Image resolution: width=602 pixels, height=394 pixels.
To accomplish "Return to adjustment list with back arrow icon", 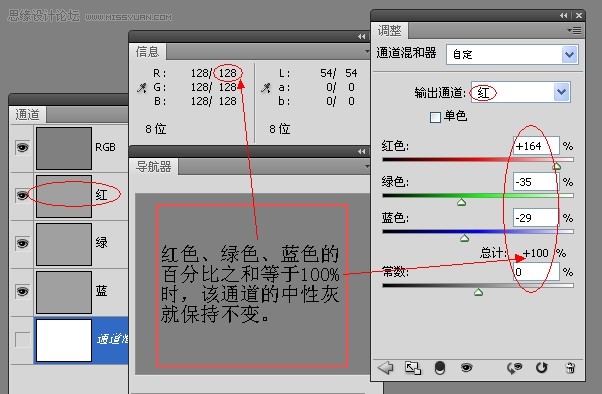I will pyautogui.click(x=386, y=368).
